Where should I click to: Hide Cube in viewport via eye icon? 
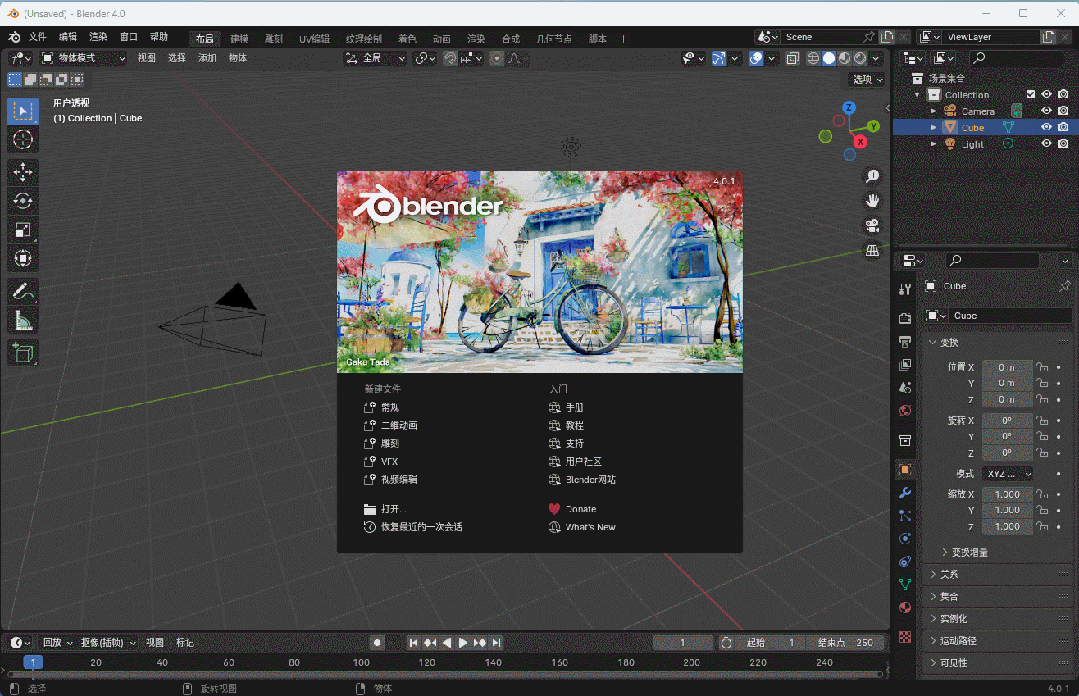[1046, 127]
